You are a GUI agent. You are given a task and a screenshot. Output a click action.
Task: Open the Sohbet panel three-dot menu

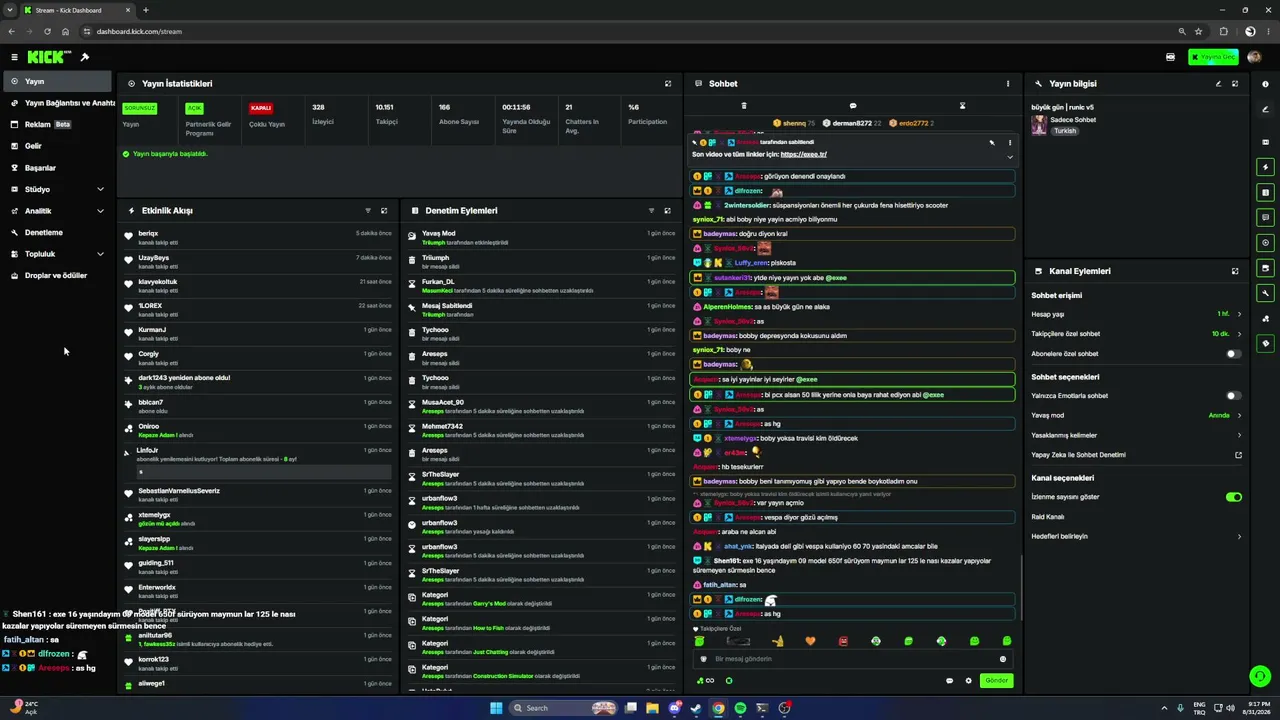coord(1008,84)
